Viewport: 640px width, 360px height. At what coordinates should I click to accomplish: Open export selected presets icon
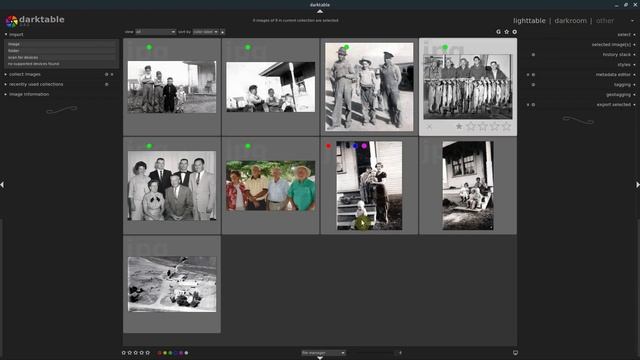528,105
